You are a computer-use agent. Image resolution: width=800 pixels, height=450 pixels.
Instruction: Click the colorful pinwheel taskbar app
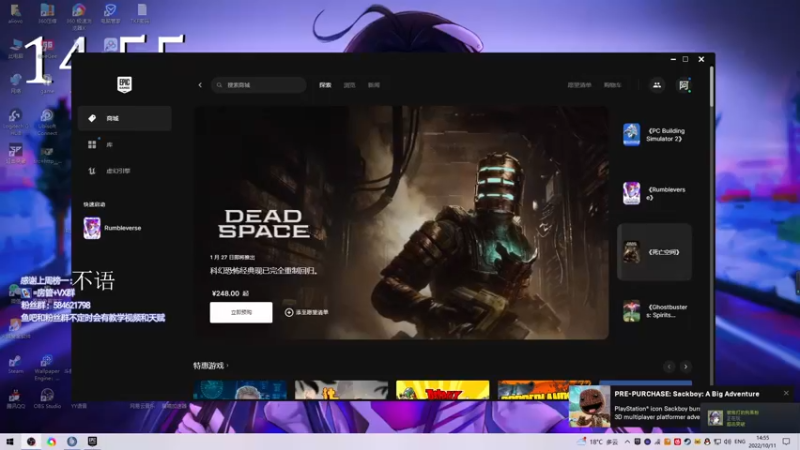51,441
